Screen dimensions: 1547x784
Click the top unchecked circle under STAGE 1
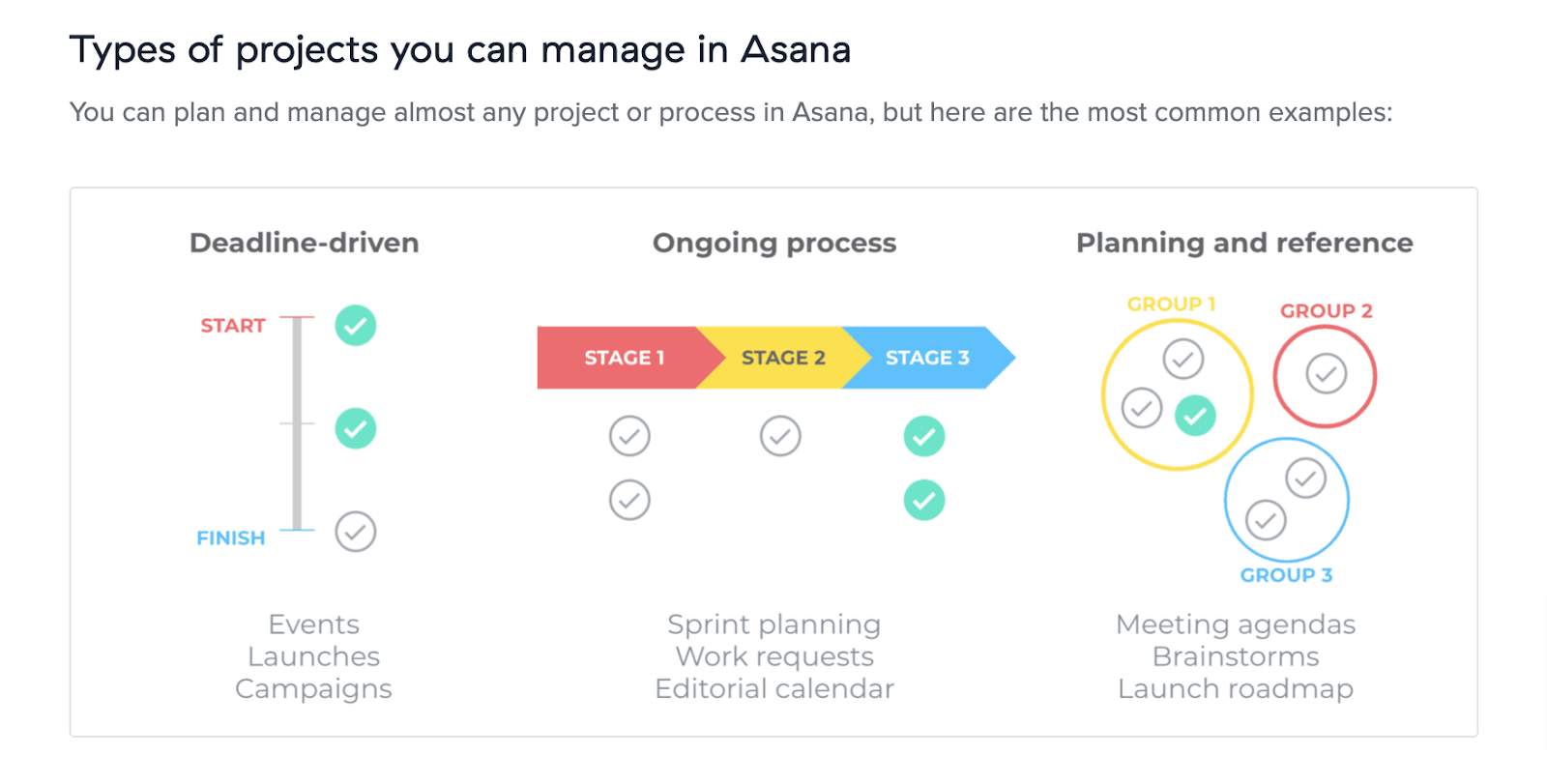pyautogui.click(x=629, y=436)
